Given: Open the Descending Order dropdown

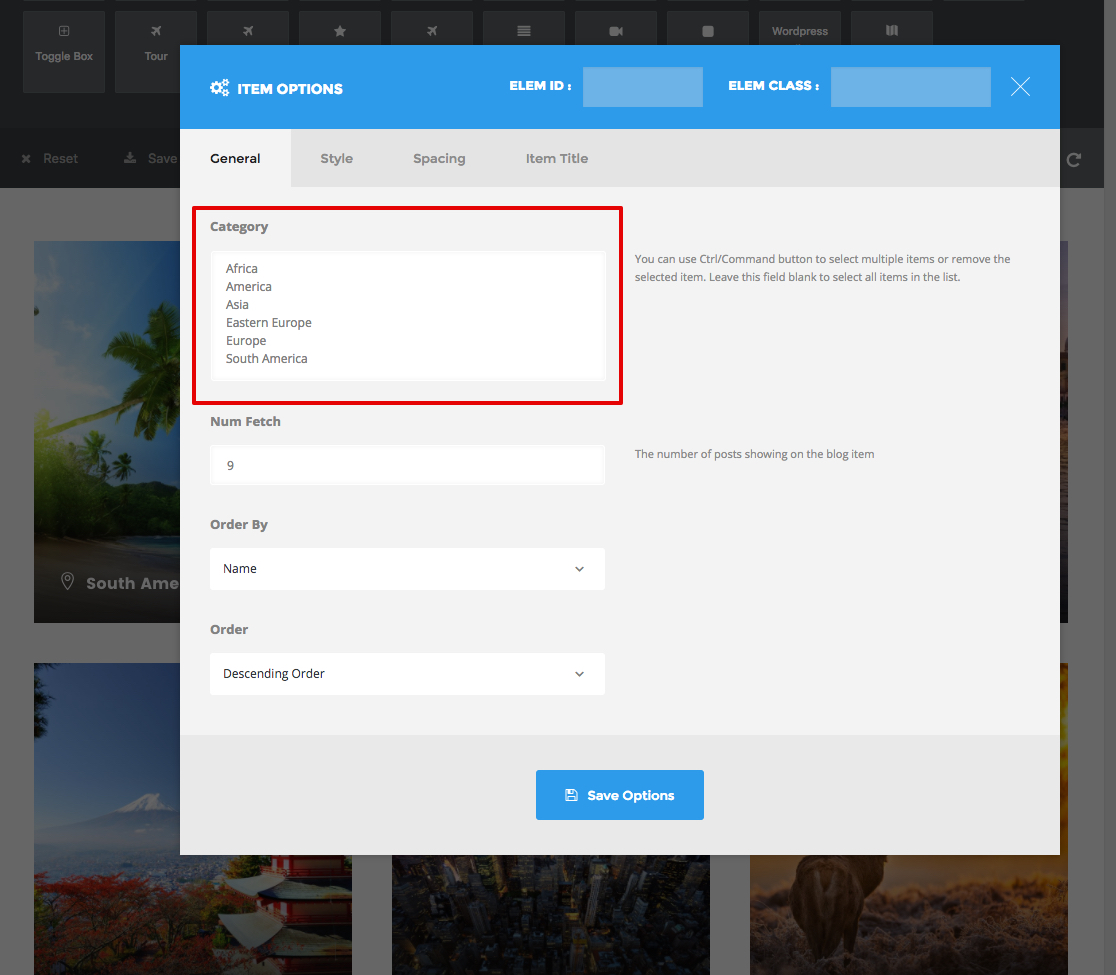Looking at the screenshot, I should tap(407, 674).
